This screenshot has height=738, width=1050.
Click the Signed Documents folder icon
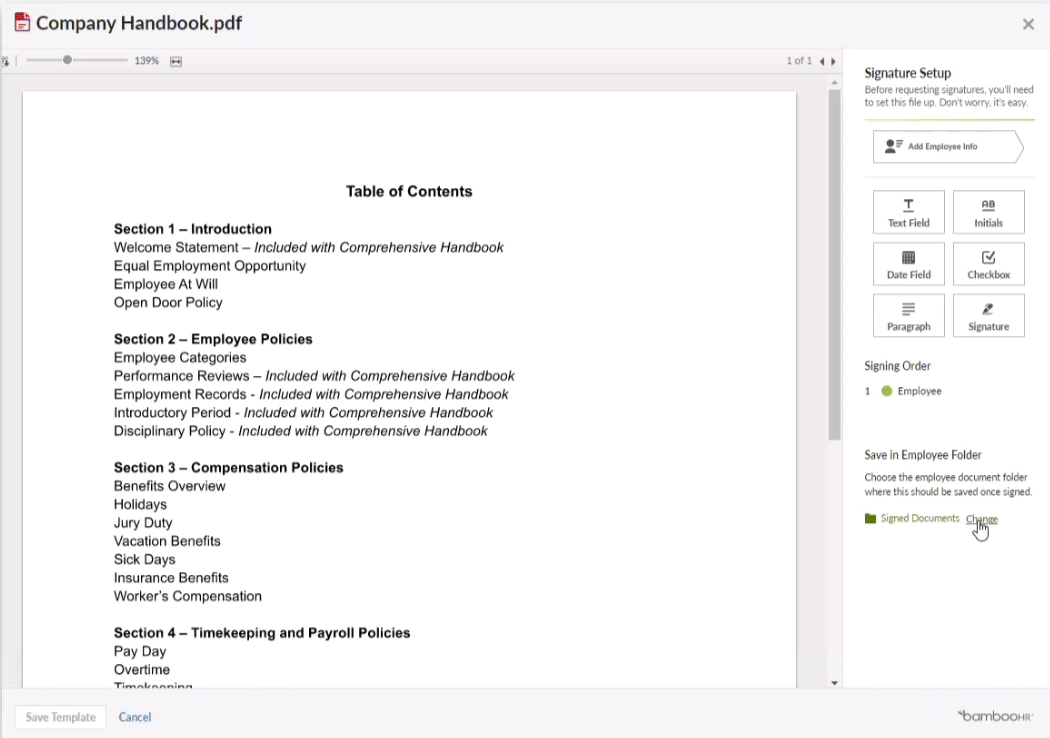coord(870,518)
